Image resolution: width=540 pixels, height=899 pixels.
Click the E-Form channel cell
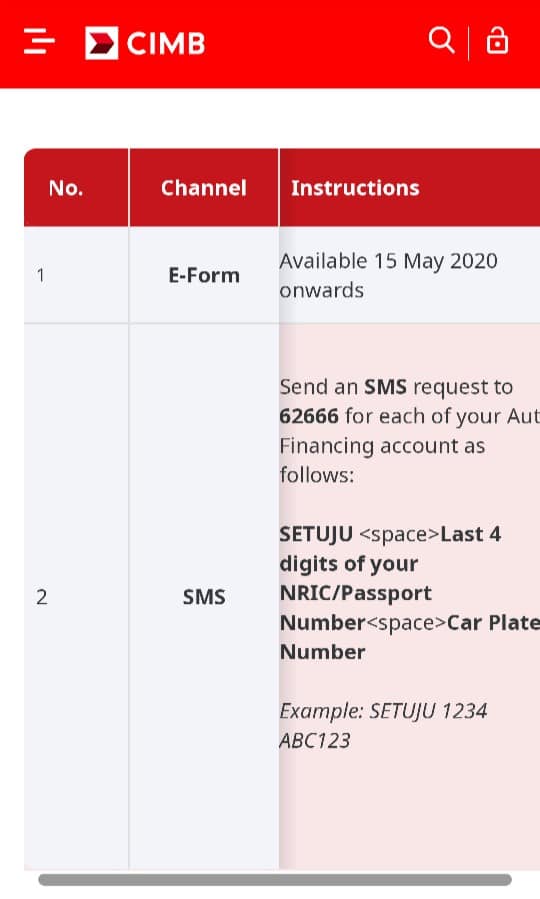(204, 275)
